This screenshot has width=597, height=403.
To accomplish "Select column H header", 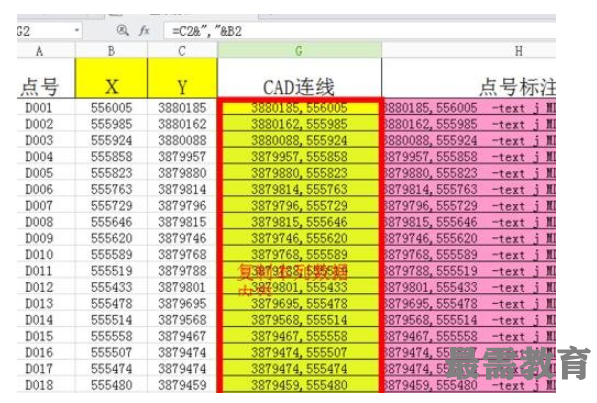I will coord(469,51).
